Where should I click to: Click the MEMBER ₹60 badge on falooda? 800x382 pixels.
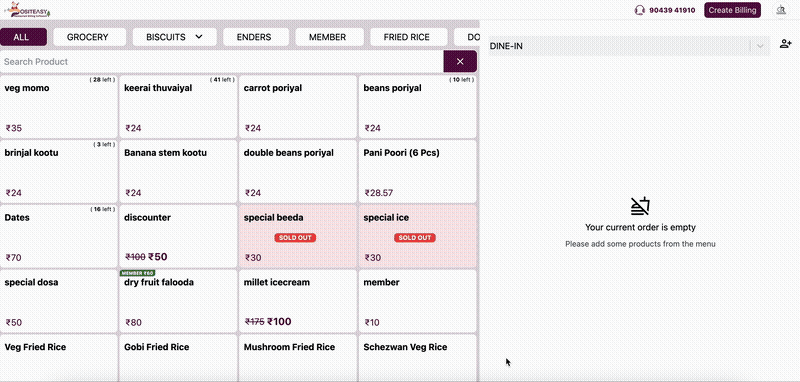click(138, 273)
